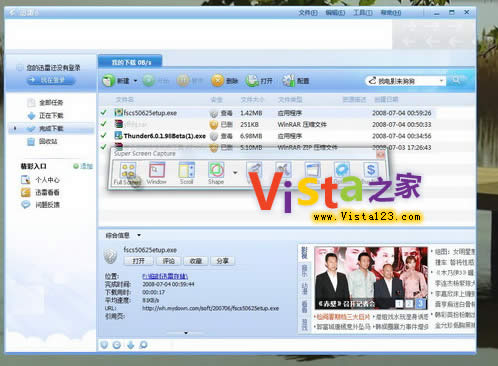Screen dimensions: 498x366
Task: Expand the Shape tool dropdown arrow
Action: coord(235,173)
